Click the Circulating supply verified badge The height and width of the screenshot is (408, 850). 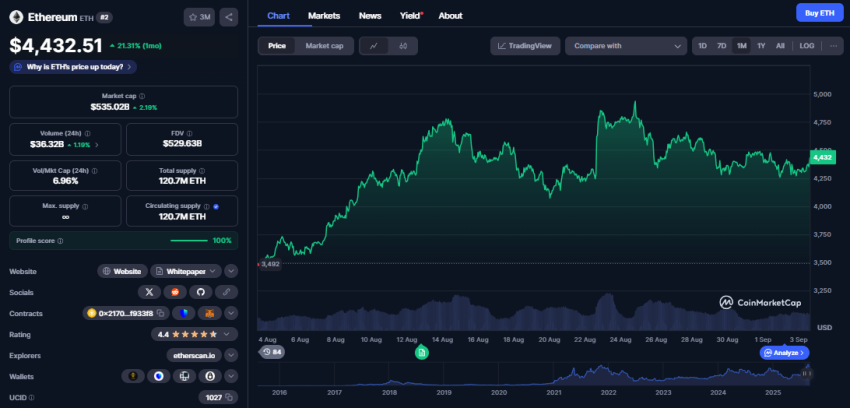pos(216,206)
